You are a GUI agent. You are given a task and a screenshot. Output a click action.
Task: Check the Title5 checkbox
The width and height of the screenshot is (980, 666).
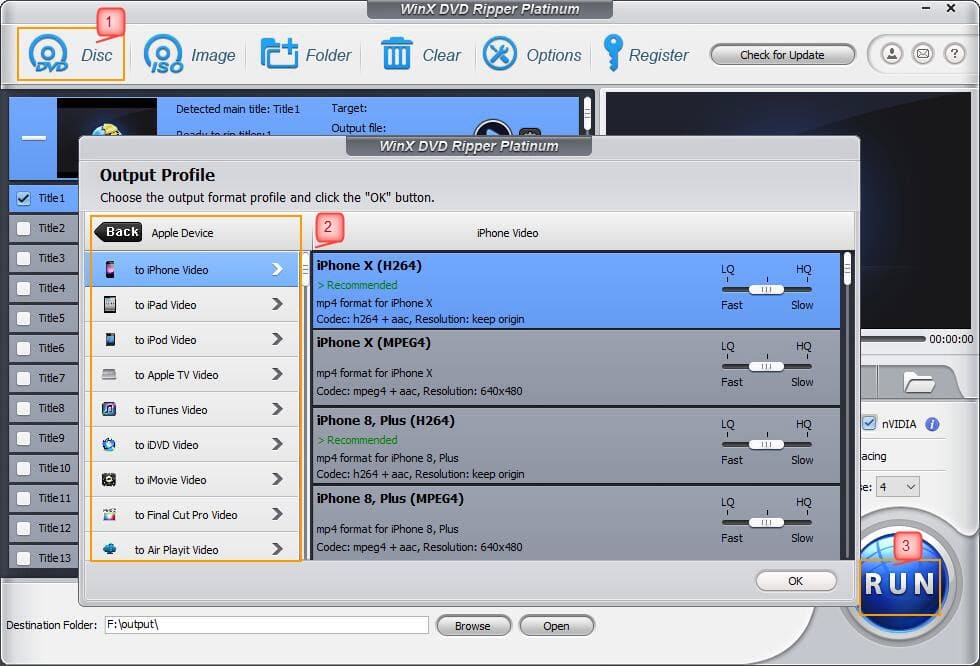(24, 319)
